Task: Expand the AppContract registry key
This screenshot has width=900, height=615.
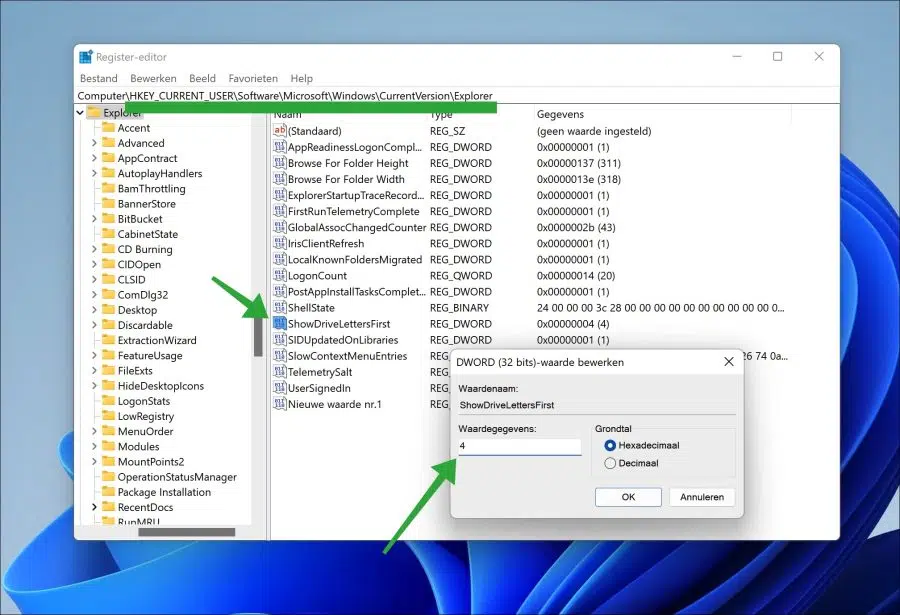Action: pos(94,158)
